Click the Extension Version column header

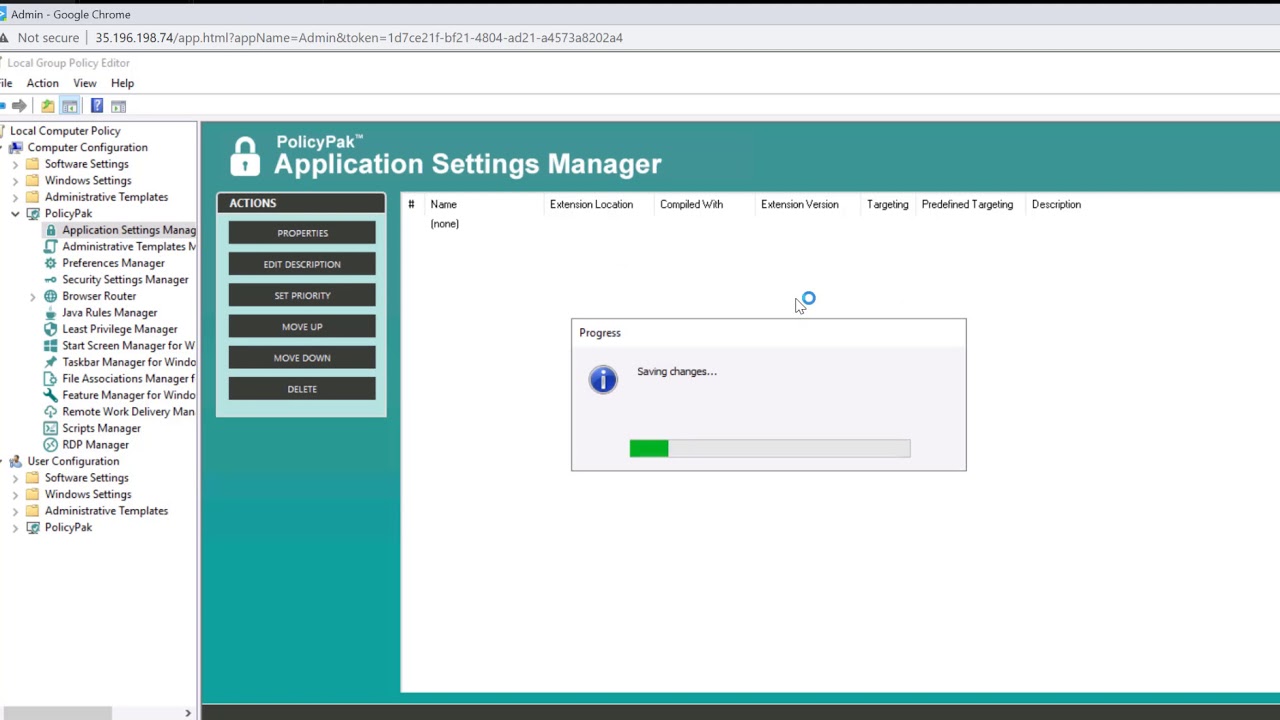tap(799, 204)
